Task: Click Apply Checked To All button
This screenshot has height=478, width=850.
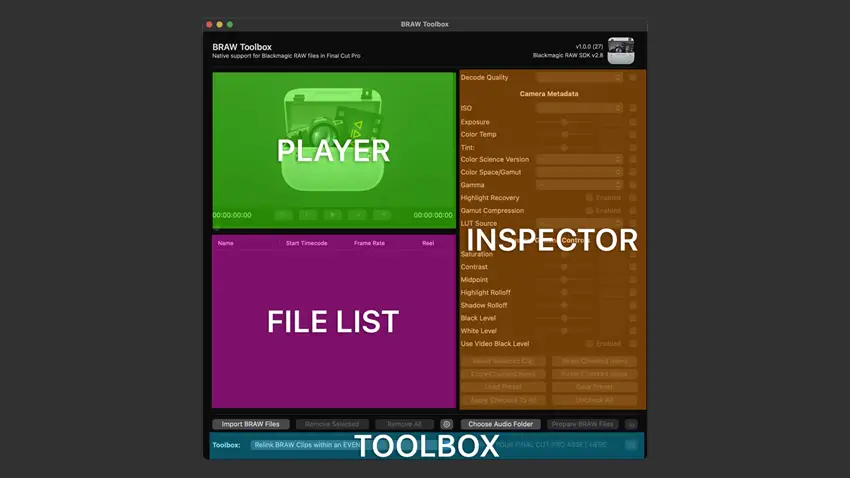Action: click(503, 400)
